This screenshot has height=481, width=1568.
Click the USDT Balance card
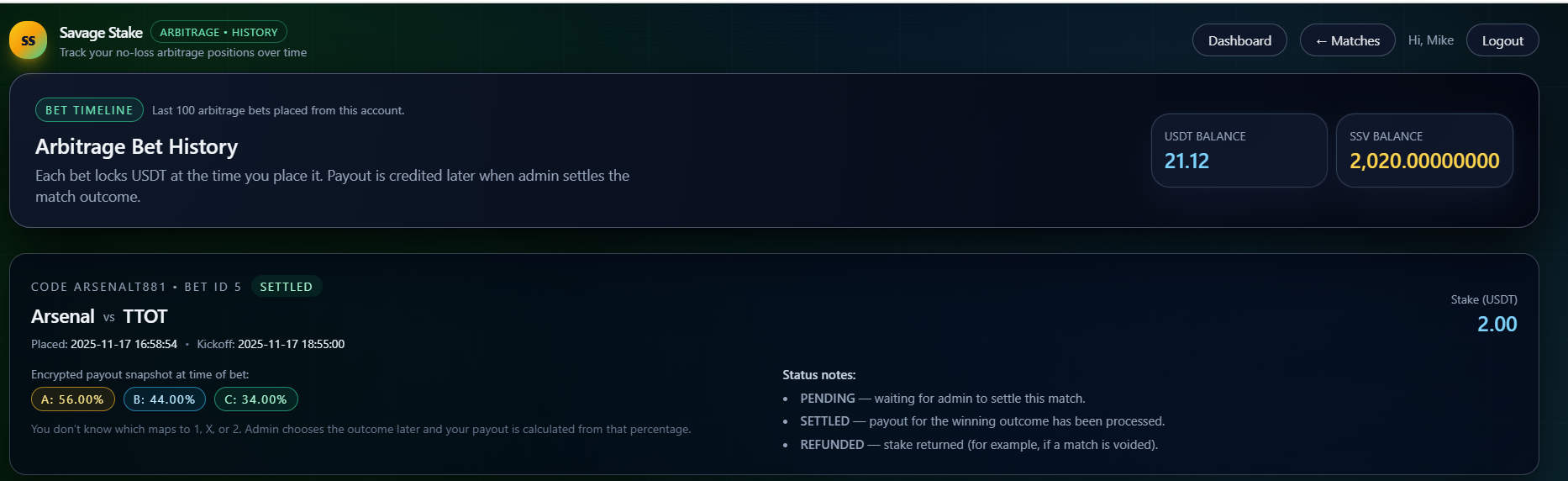(1239, 151)
